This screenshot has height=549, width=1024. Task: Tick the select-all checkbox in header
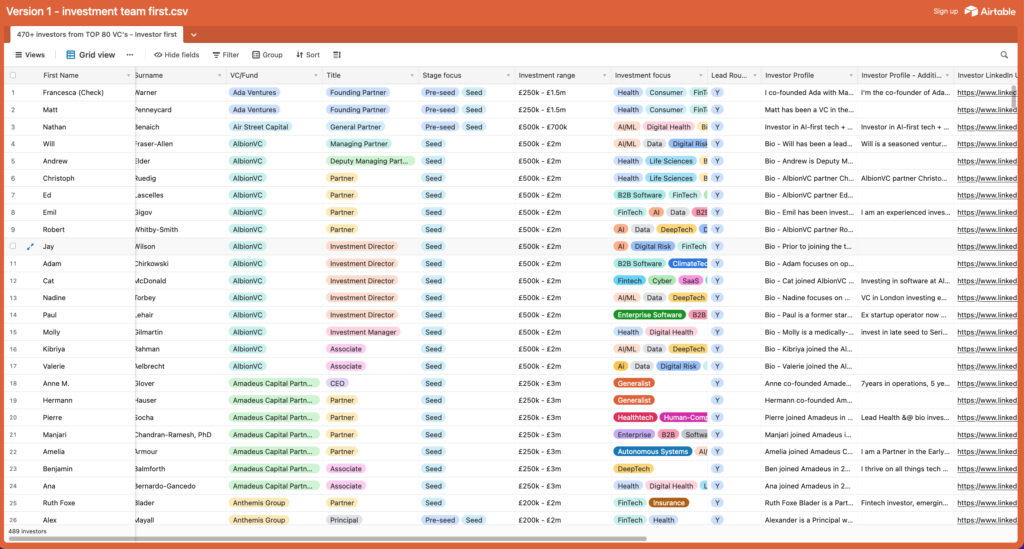(13, 75)
